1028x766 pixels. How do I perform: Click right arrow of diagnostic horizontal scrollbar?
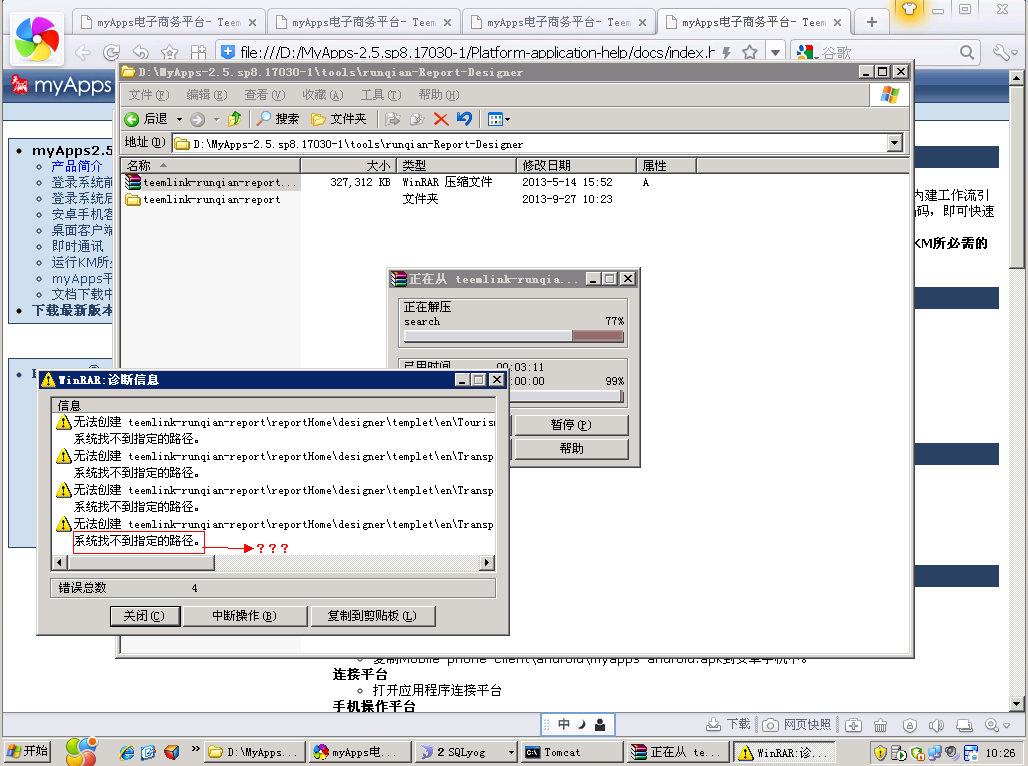point(486,562)
